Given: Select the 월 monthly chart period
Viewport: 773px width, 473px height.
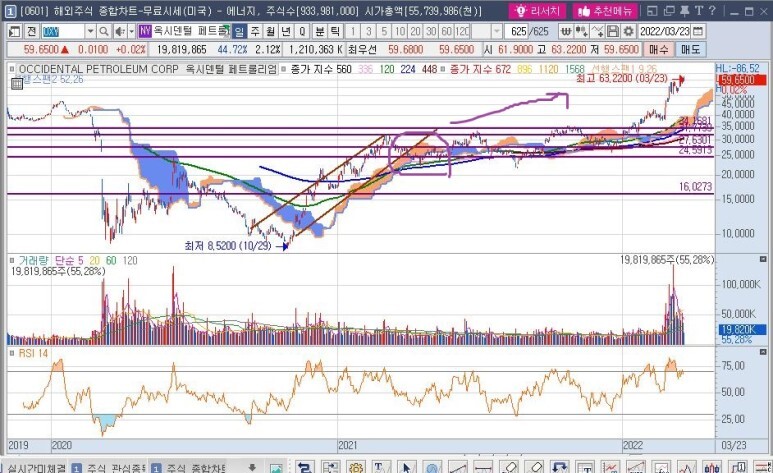Looking at the screenshot, I should (x=271, y=32).
